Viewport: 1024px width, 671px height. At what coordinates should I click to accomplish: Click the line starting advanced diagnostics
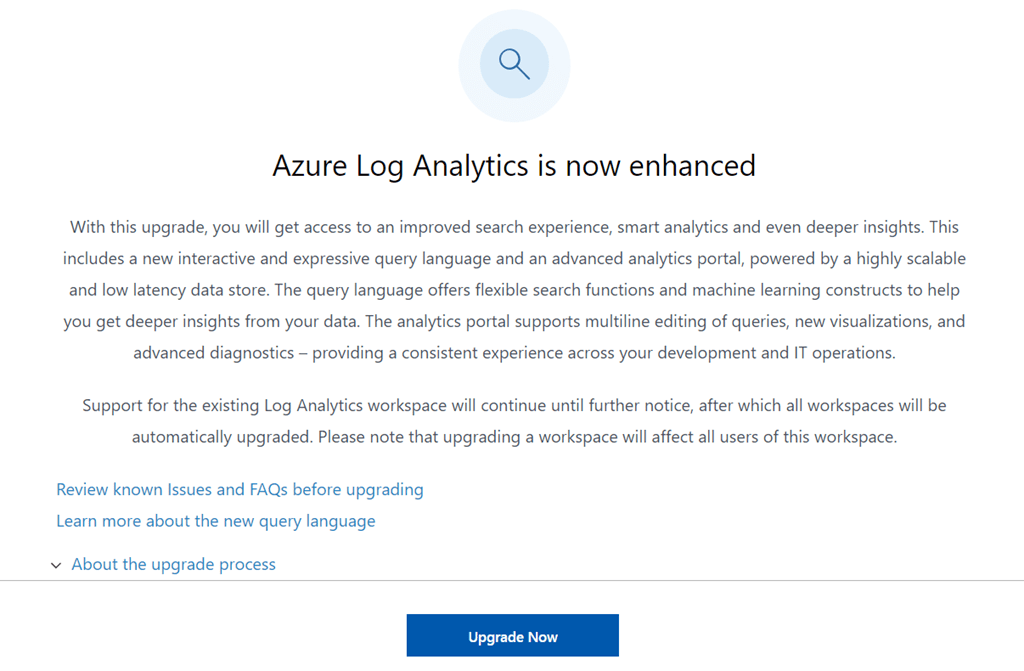point(514,353)
